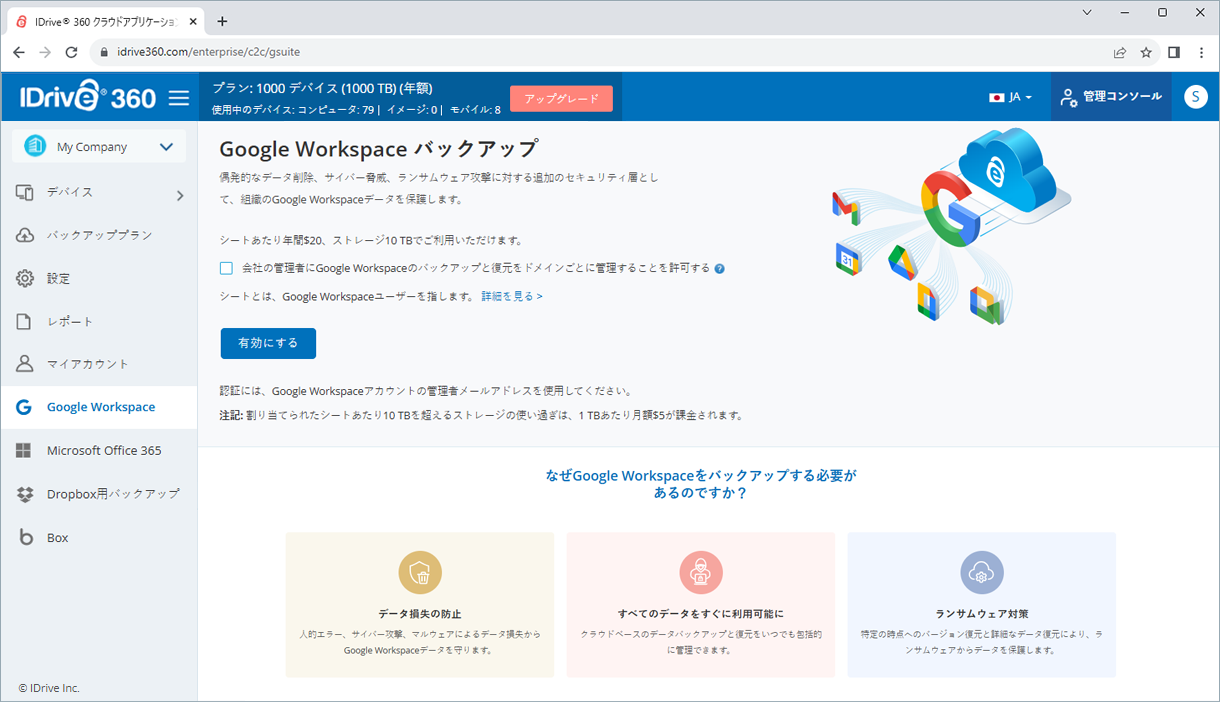Click the ランサムウェア対策 card

coord(982,605)
